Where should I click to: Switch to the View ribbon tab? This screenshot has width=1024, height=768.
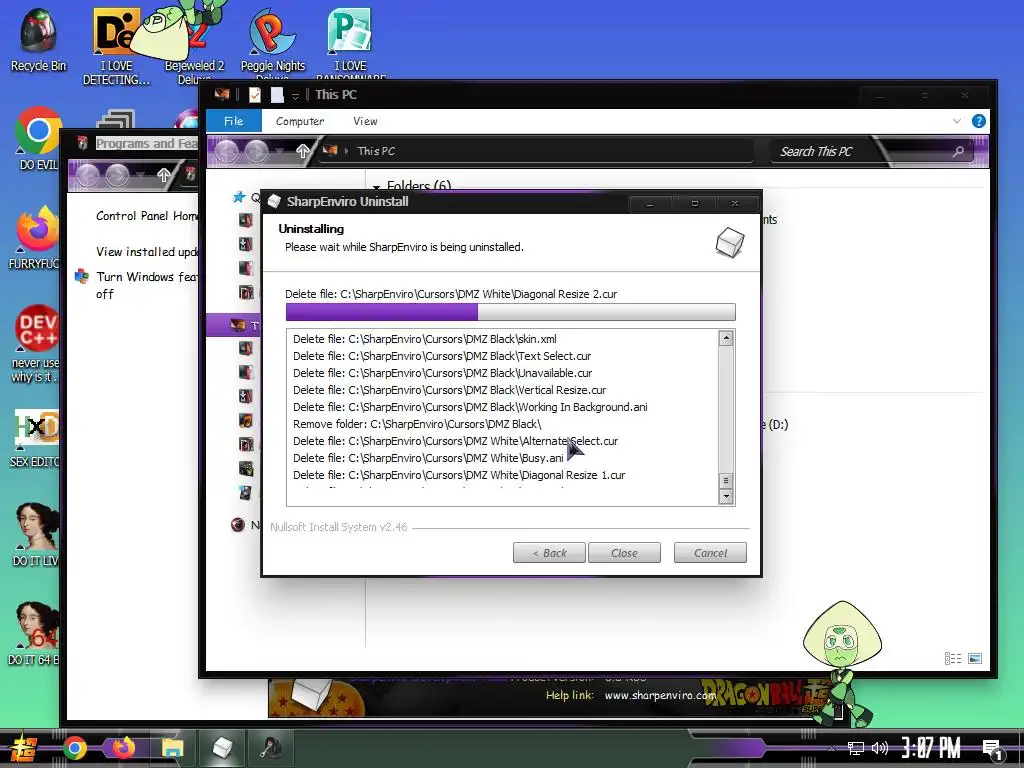pyautogui.click(x=365, y=121)
